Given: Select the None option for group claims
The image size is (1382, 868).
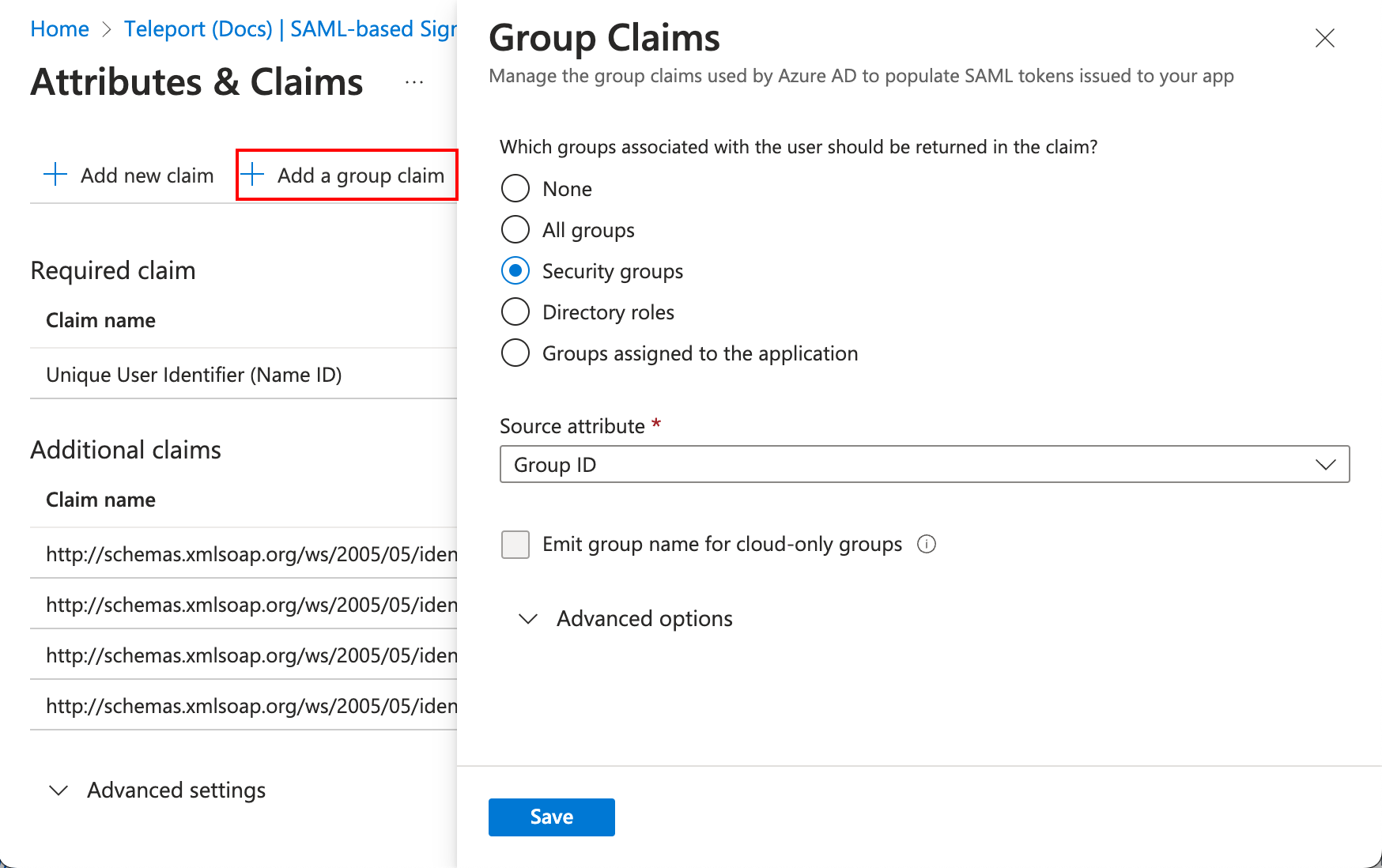Looking at the screenshot, I should click(515, 188).
